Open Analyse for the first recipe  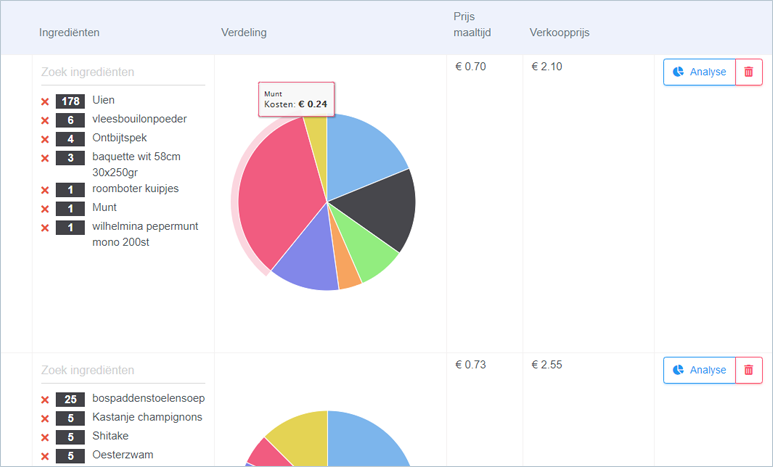click(699, 72)
